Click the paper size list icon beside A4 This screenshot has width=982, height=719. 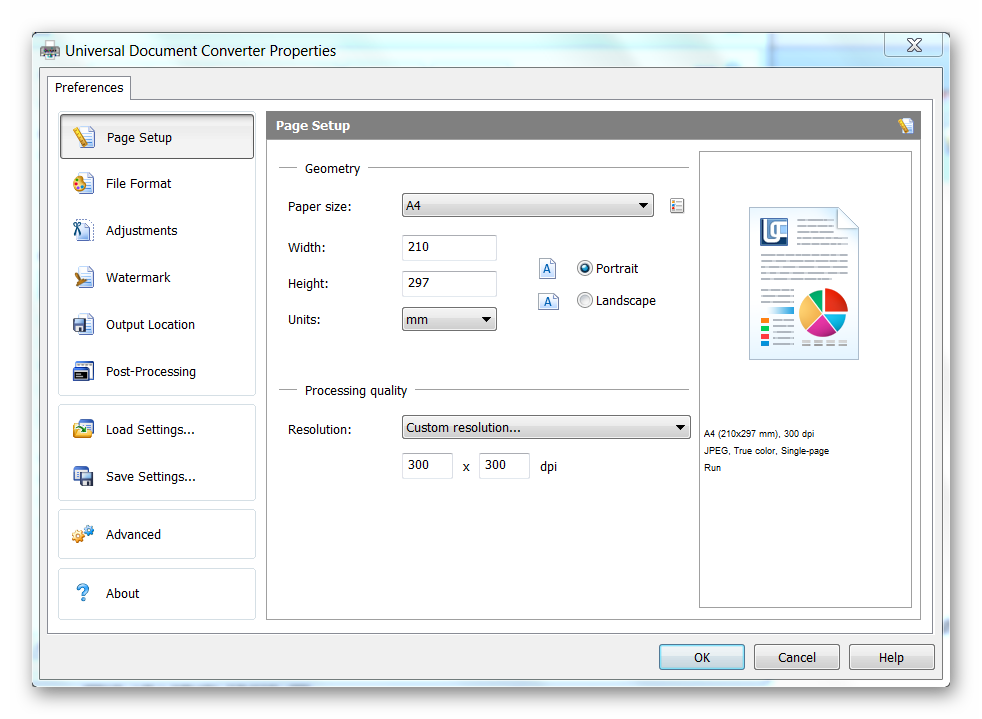coord(677,205)
